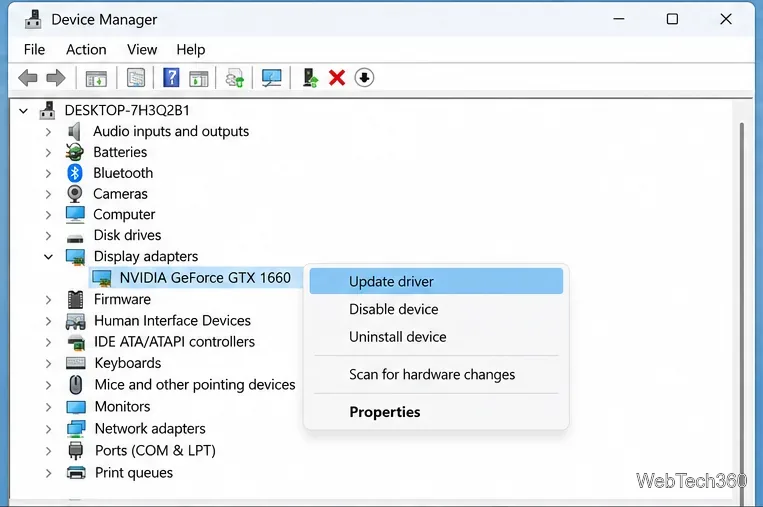
Task: Click the Cameras webcam icon
Action: click(74, 194)
